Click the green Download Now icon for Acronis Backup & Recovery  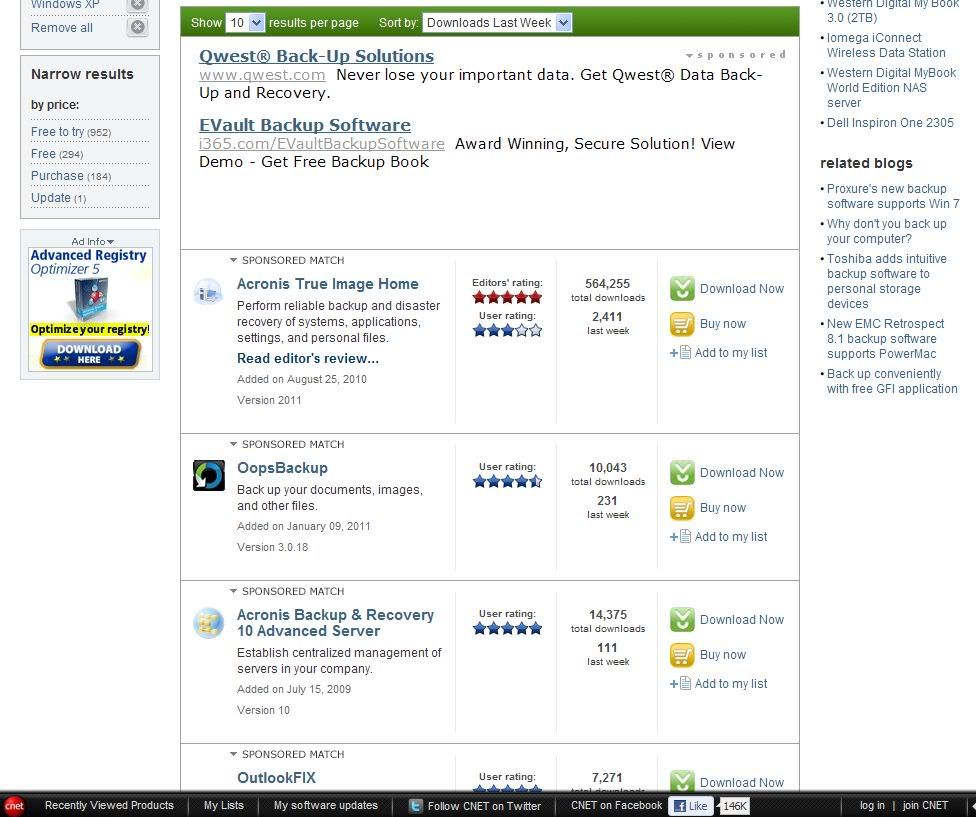(682, 620)
